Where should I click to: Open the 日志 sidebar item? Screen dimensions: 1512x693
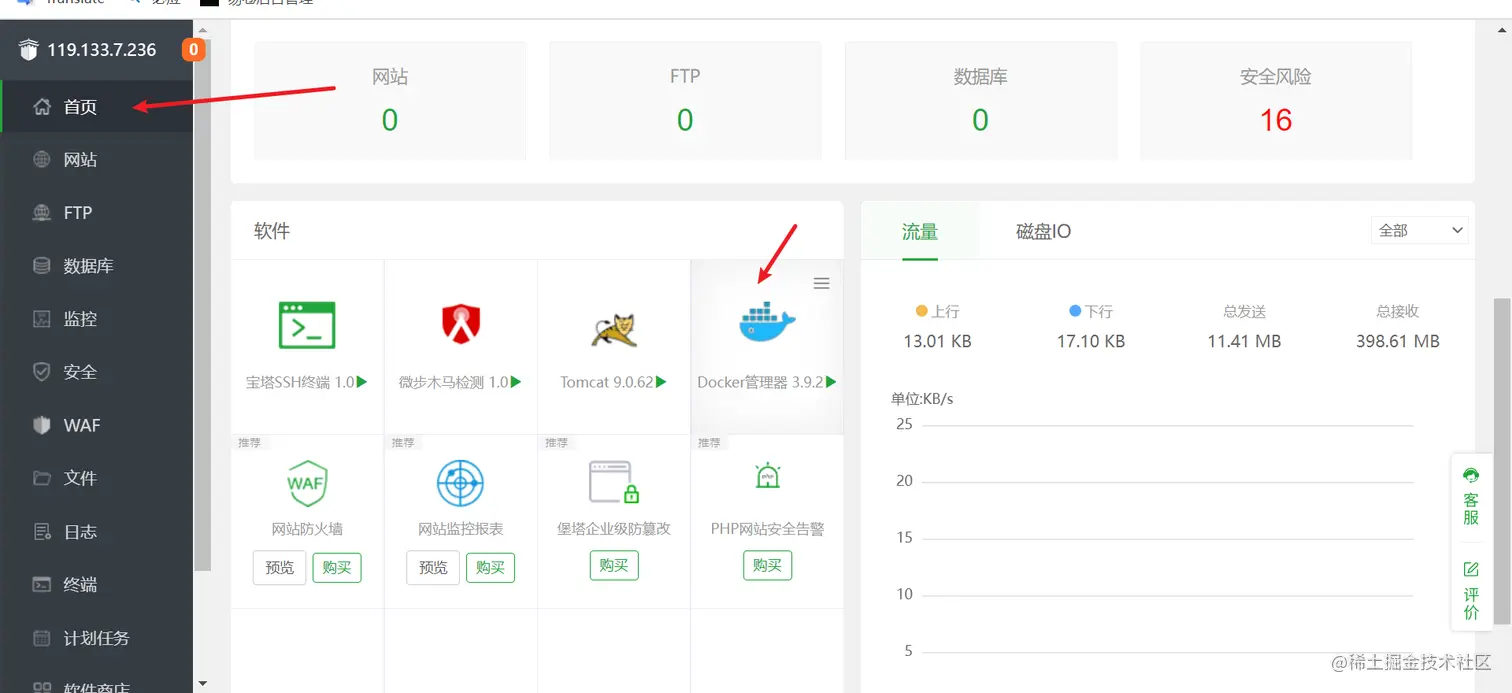click(x=97, y=531)
